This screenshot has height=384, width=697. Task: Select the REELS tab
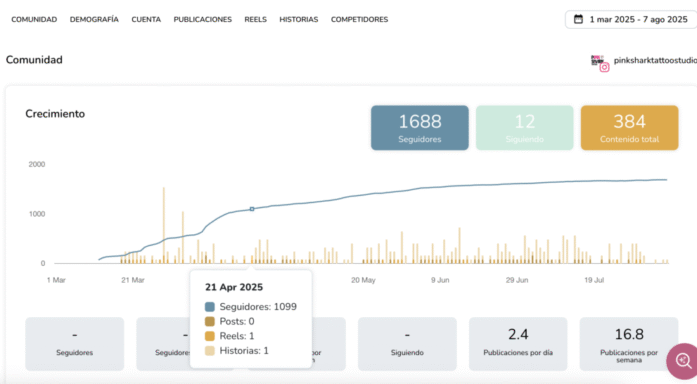tap(256, 20)
